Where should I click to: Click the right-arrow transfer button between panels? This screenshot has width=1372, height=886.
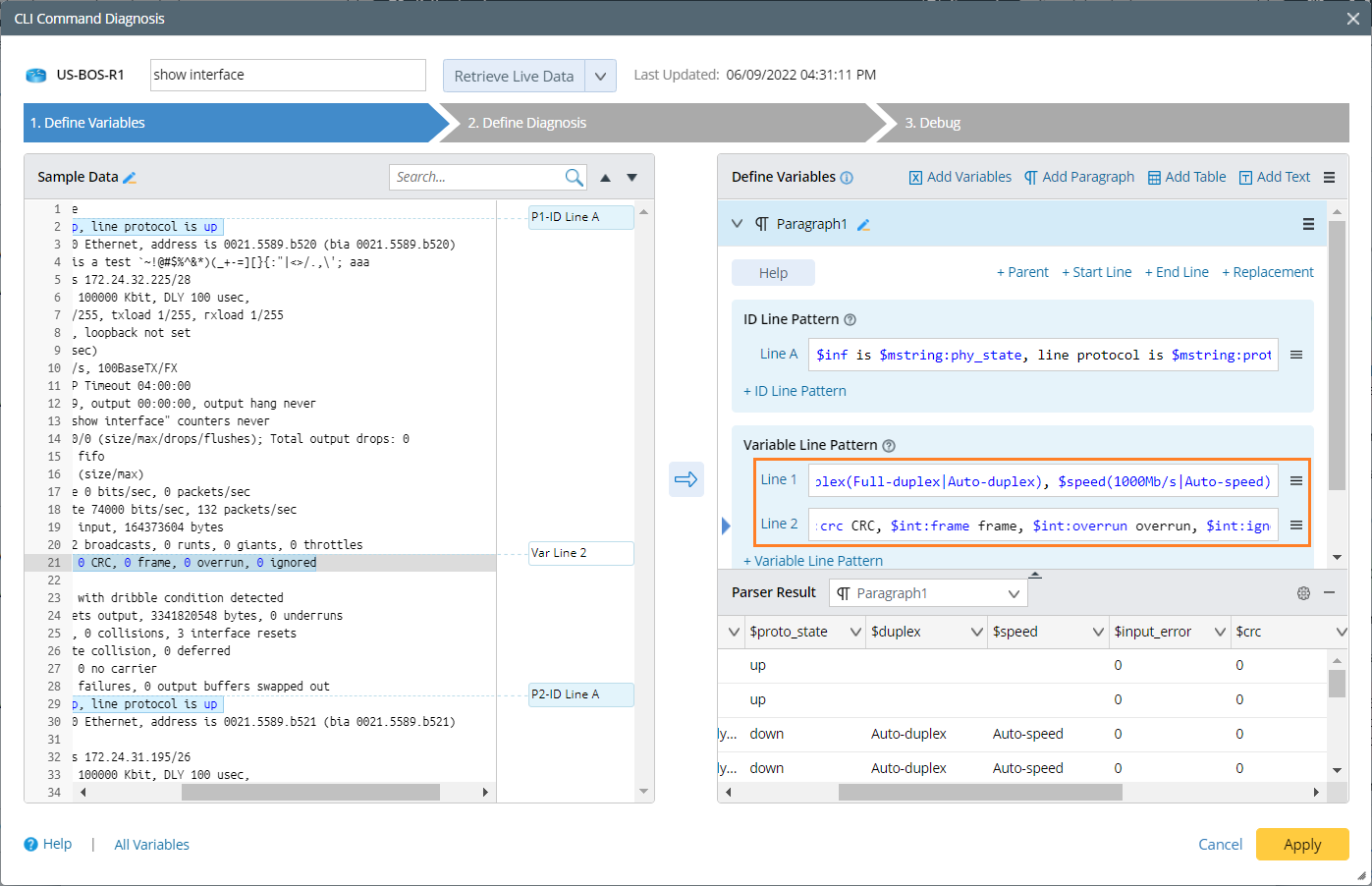[686, 479]
